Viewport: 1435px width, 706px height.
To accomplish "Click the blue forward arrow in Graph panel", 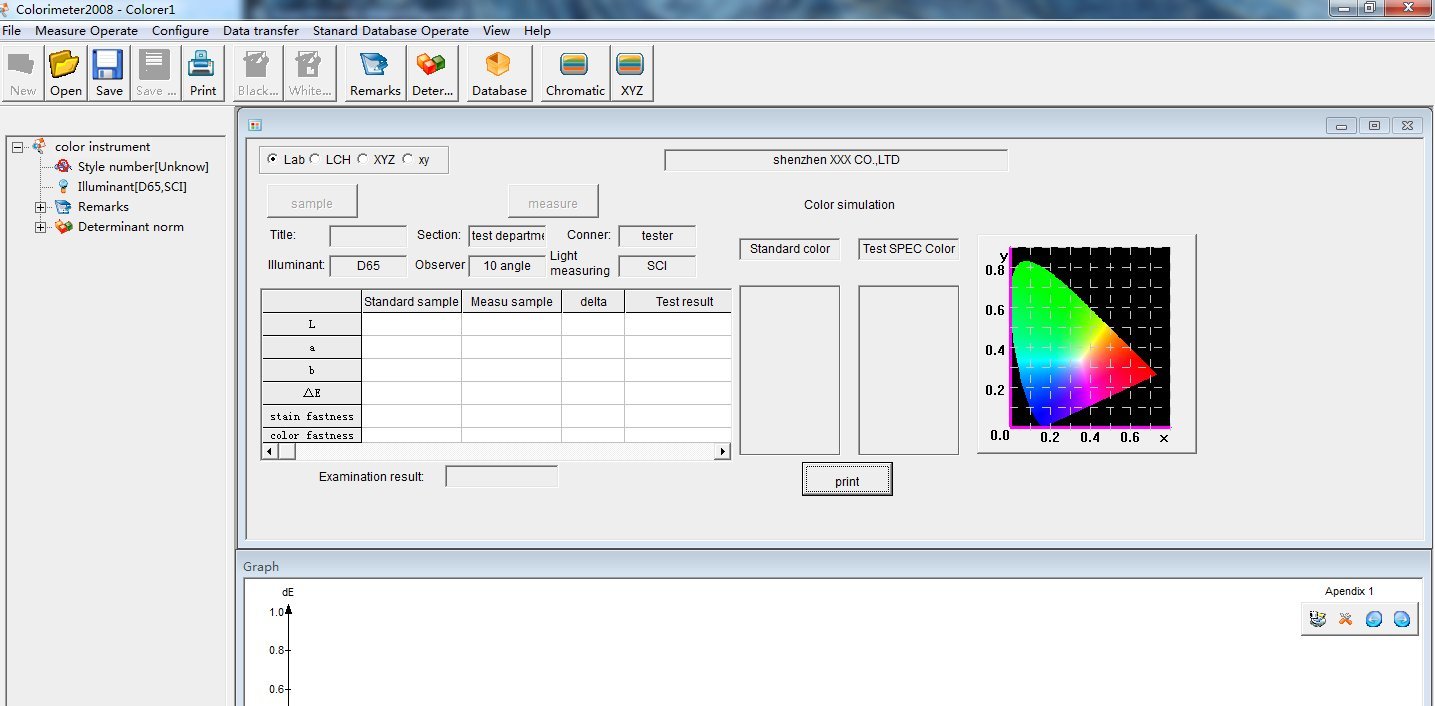I will [1400, 619].
